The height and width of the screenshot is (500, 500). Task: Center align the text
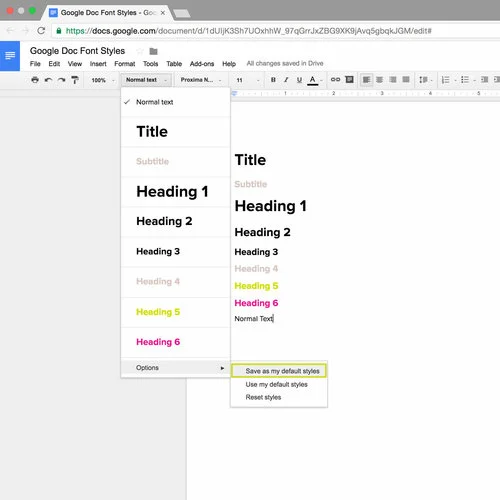[379, 80]
